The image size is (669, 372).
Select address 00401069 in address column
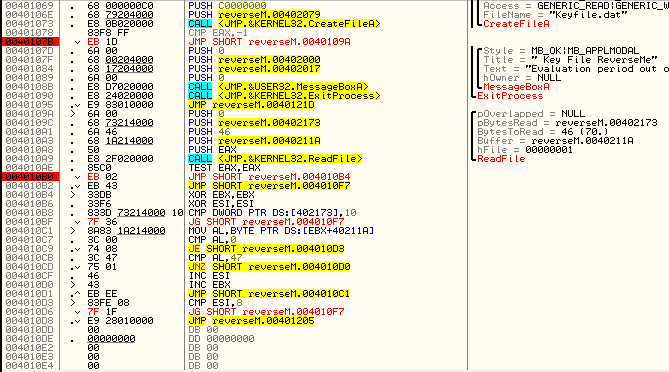29,6
